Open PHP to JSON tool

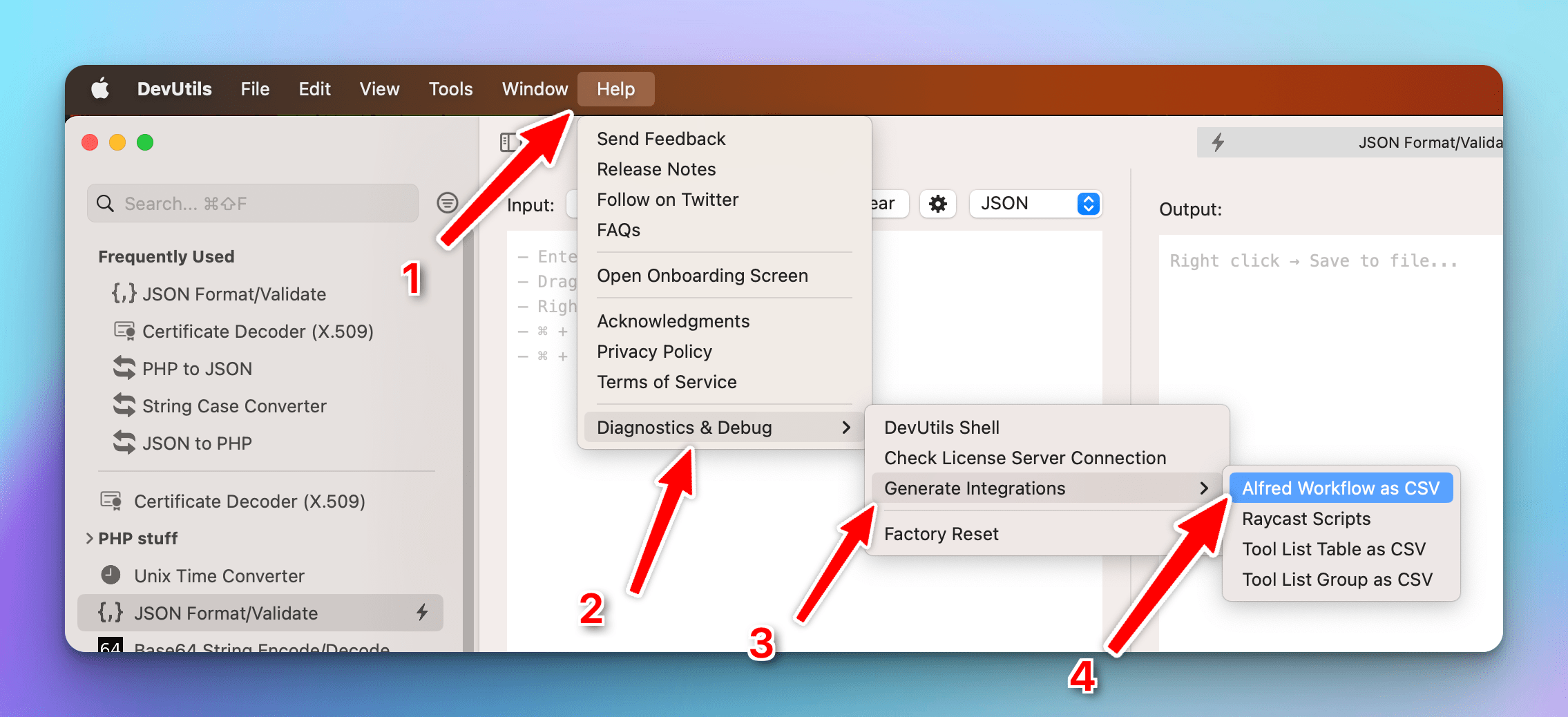tap(197, 369)
